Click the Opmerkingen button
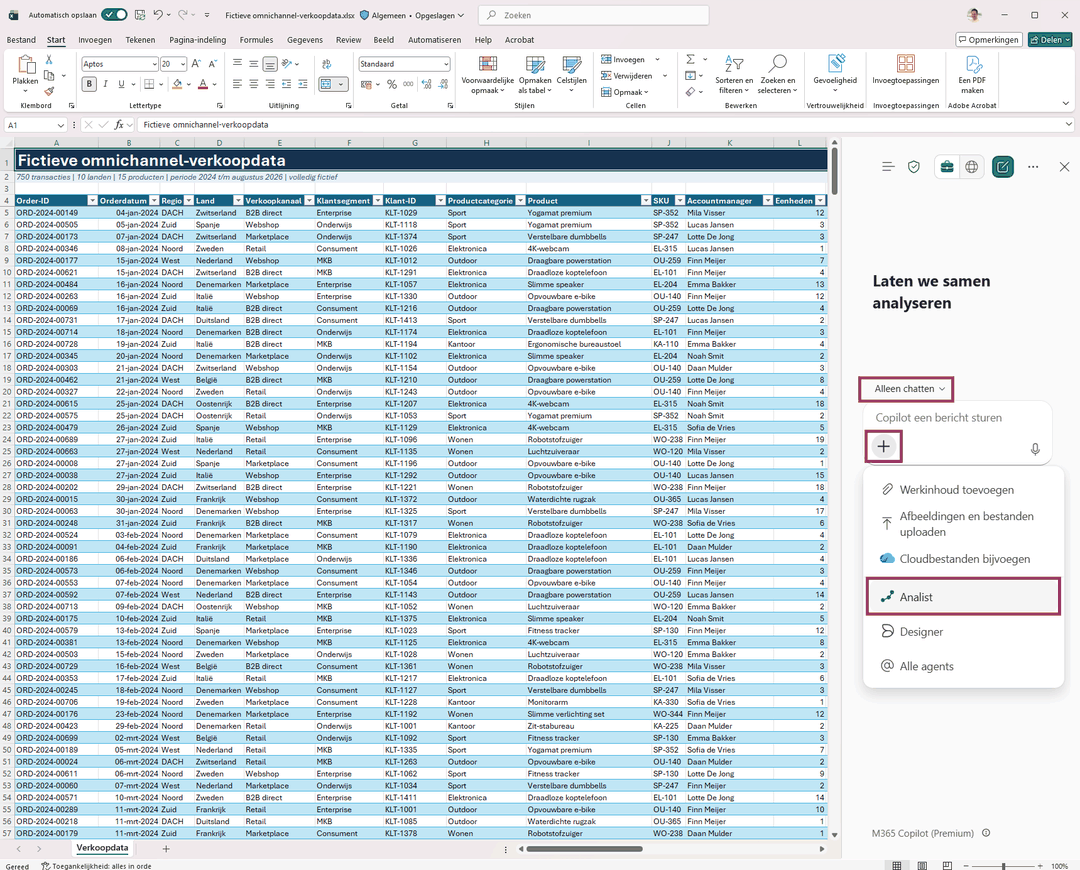This screenshot has width=1080, height=870. 988,40
